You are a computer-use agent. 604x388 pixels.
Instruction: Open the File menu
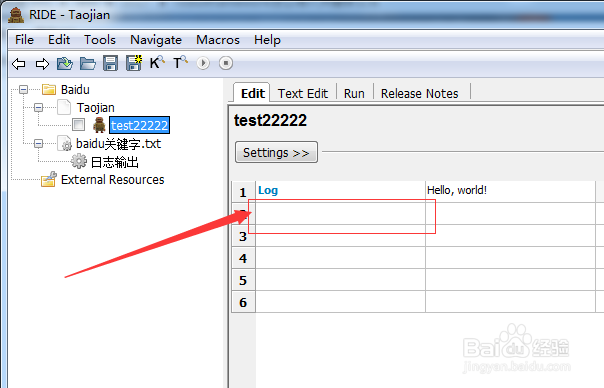coord(24,40)
